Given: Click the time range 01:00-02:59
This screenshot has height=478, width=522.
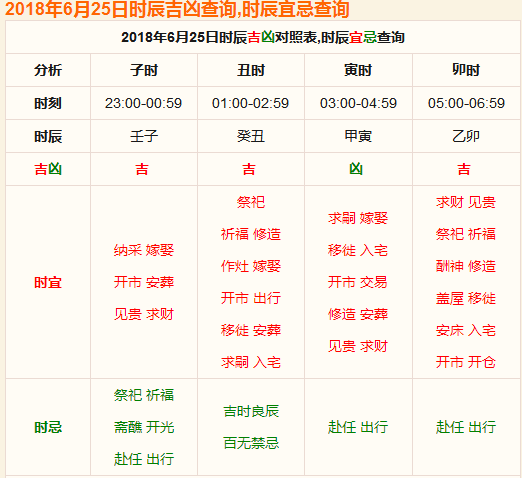Looking at the screenshot, I should tap(251, 103).
